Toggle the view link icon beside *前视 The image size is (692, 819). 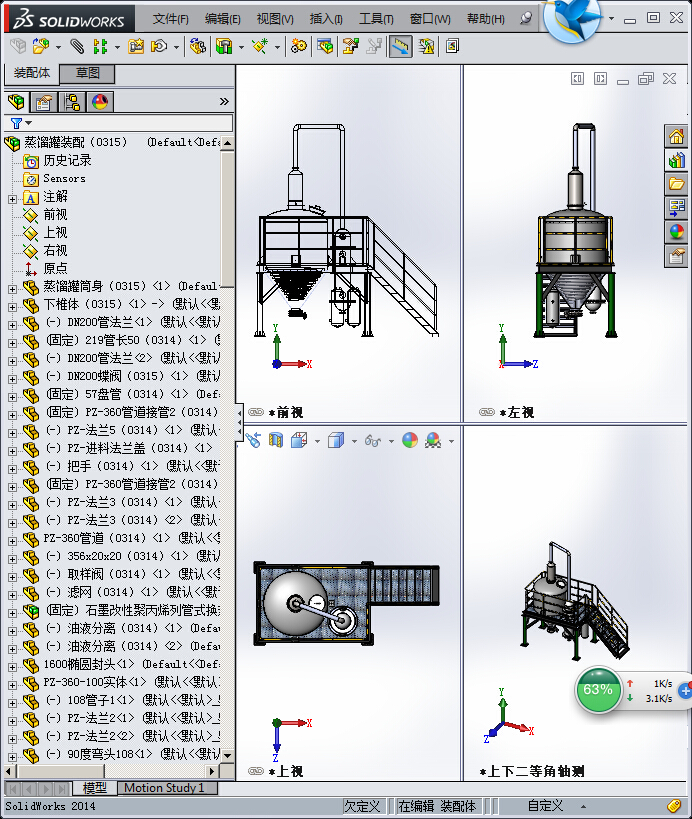[256, 412]
